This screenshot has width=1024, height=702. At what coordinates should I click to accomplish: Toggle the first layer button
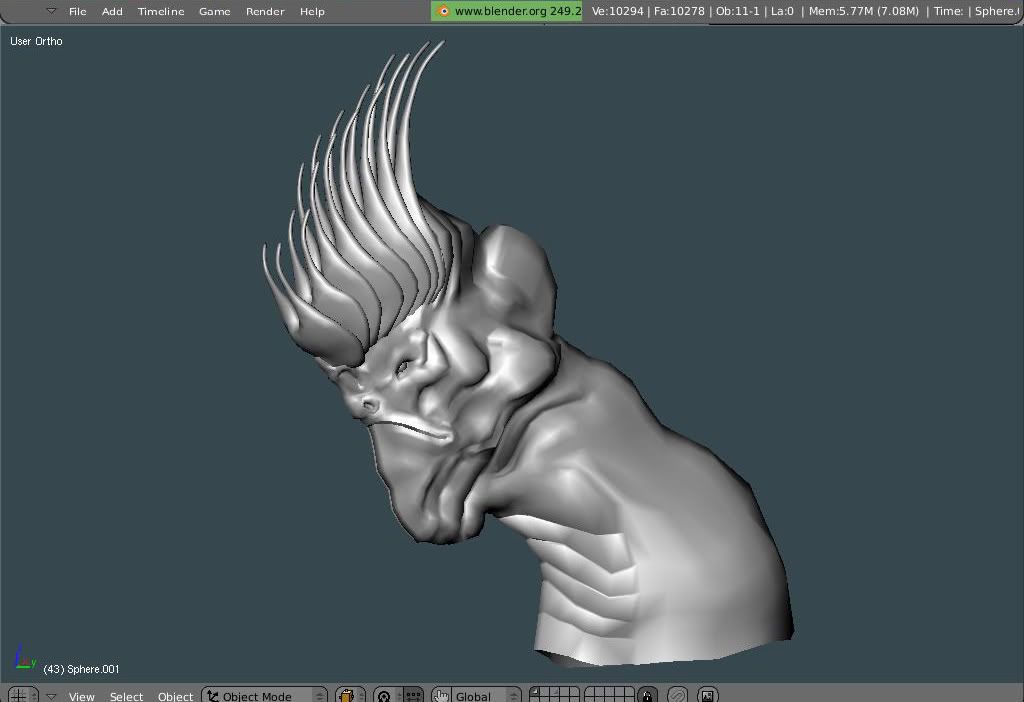(535, 691)
